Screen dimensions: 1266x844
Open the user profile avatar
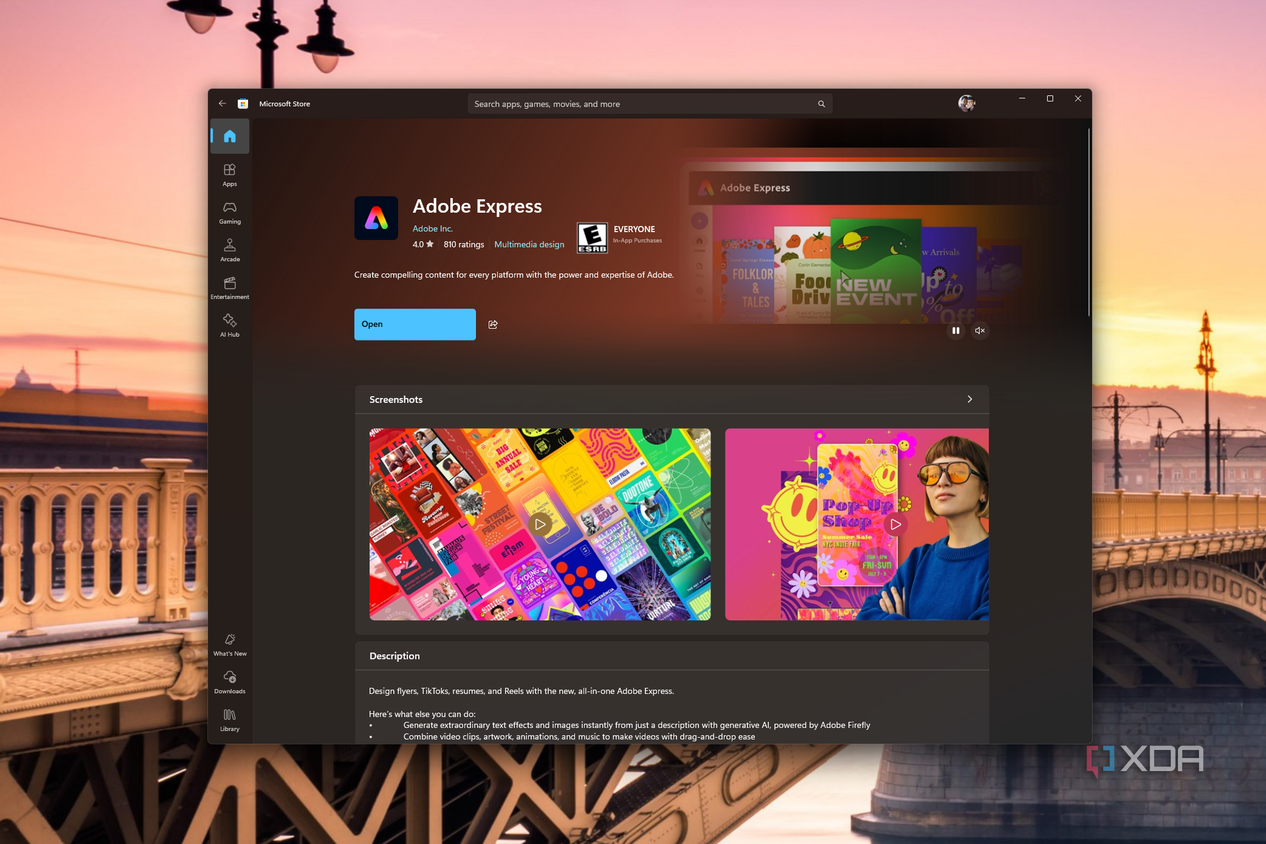tap(966, 103)
